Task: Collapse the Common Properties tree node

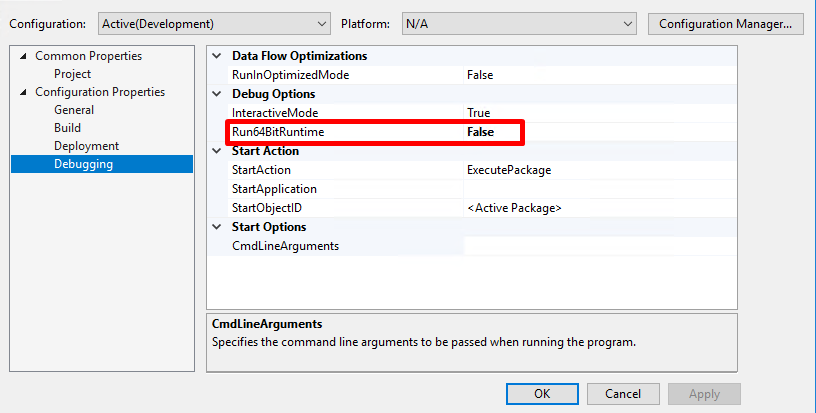Action: 22,56
